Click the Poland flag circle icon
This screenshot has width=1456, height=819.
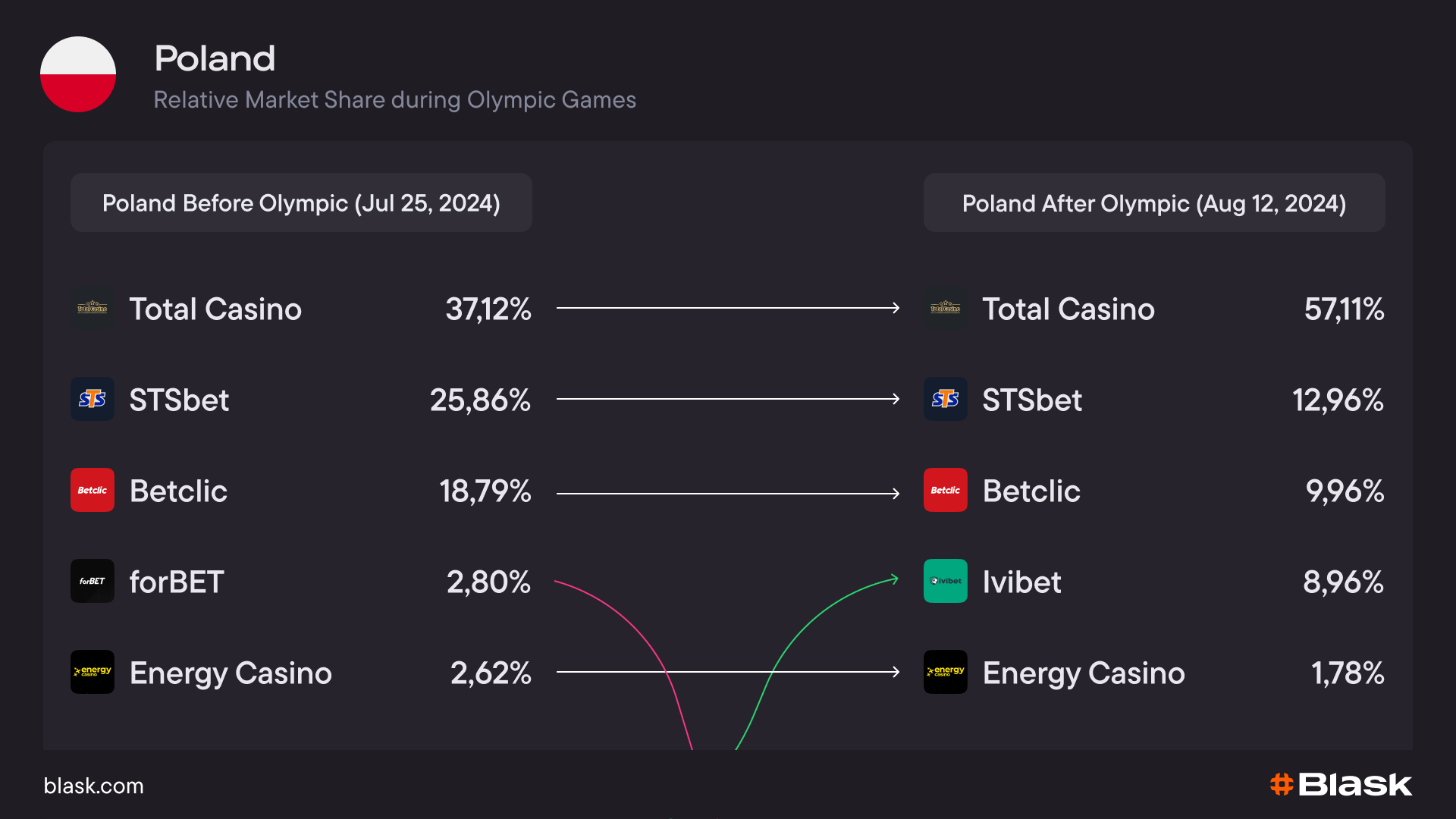click(78, 74)
